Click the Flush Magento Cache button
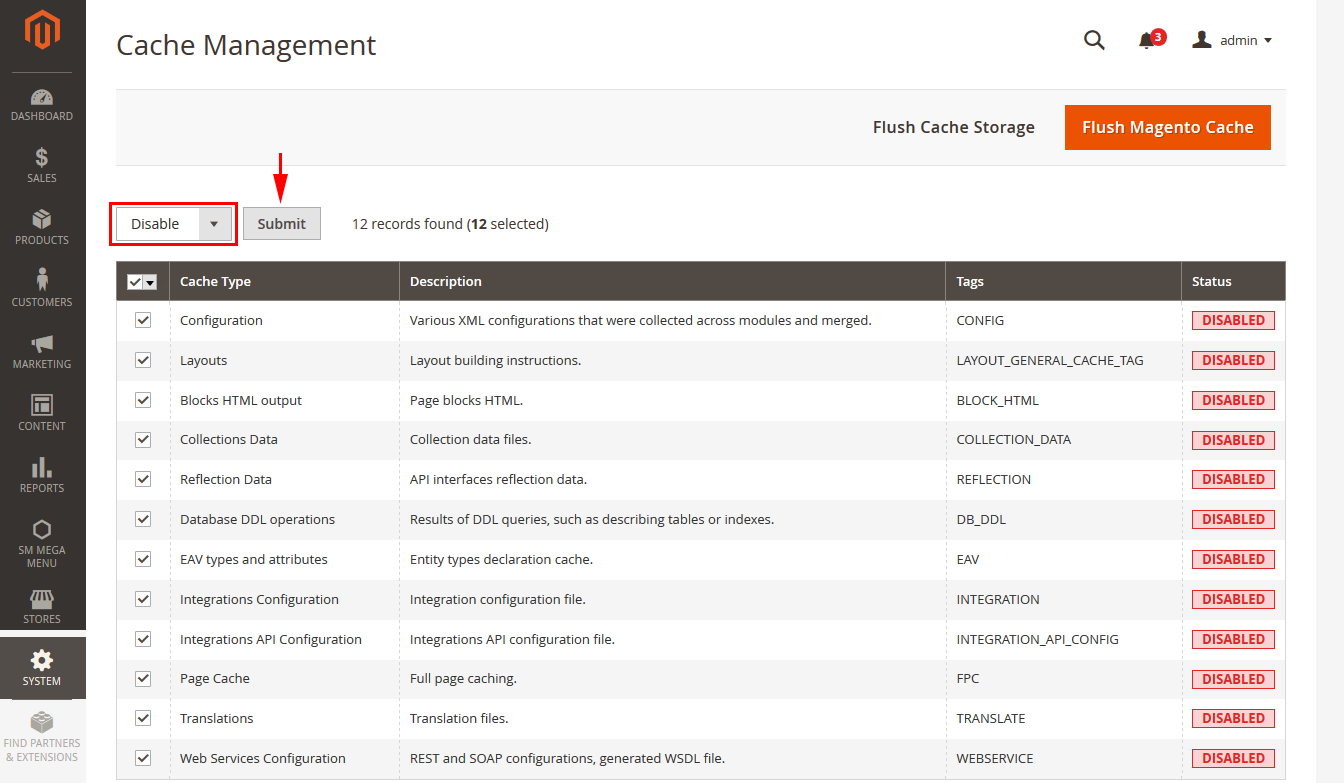This screenshot has height=783, width=1344. [1167, 128]
